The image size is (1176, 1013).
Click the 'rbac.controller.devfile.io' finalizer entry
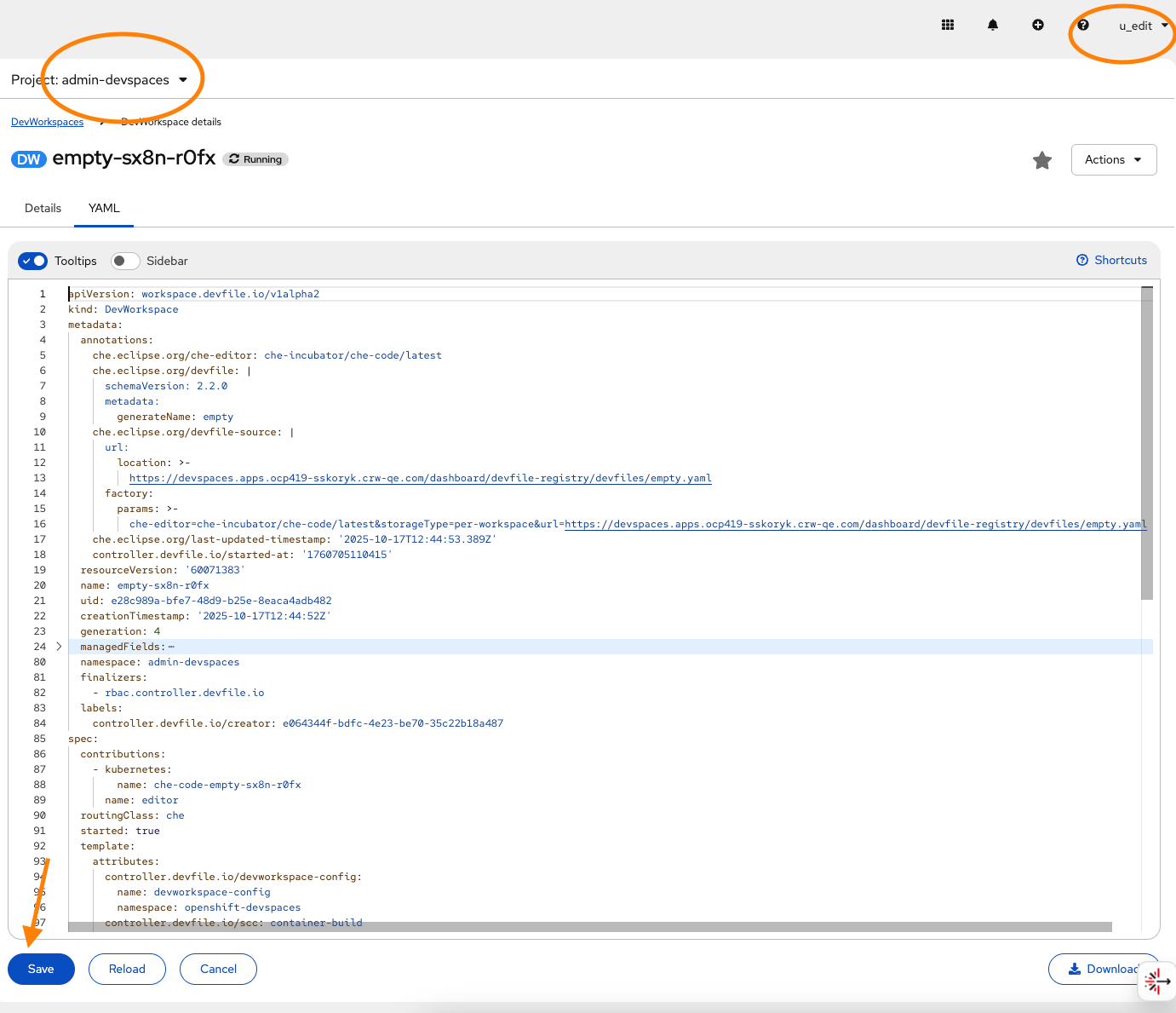click(x=185, y=693)
